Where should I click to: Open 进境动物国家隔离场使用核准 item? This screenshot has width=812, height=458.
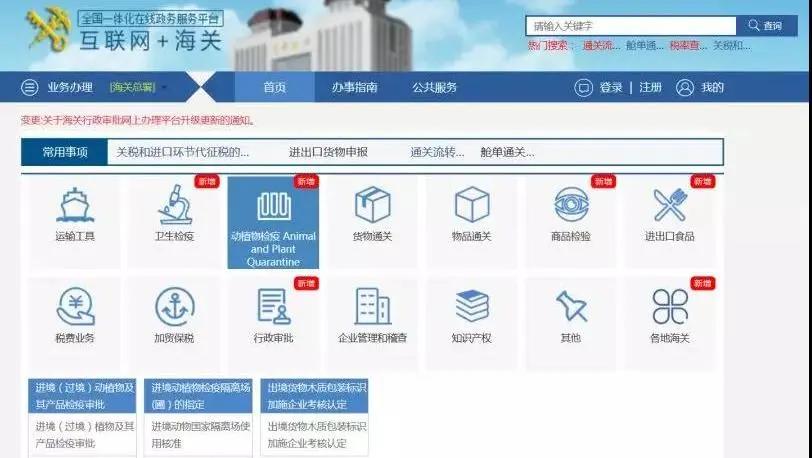click(198, 435)
